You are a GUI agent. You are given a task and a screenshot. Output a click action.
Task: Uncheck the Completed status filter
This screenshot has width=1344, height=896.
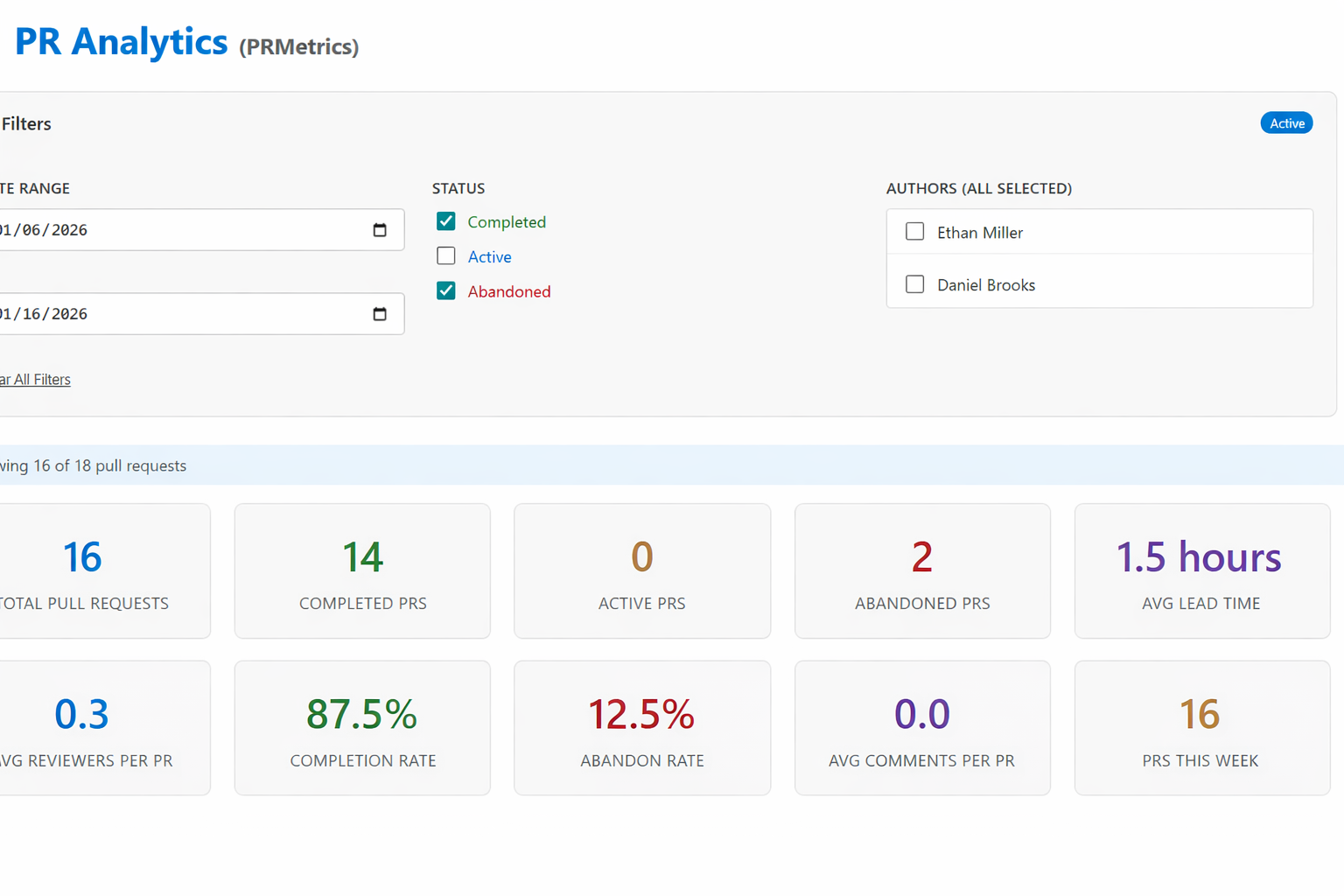446,220
